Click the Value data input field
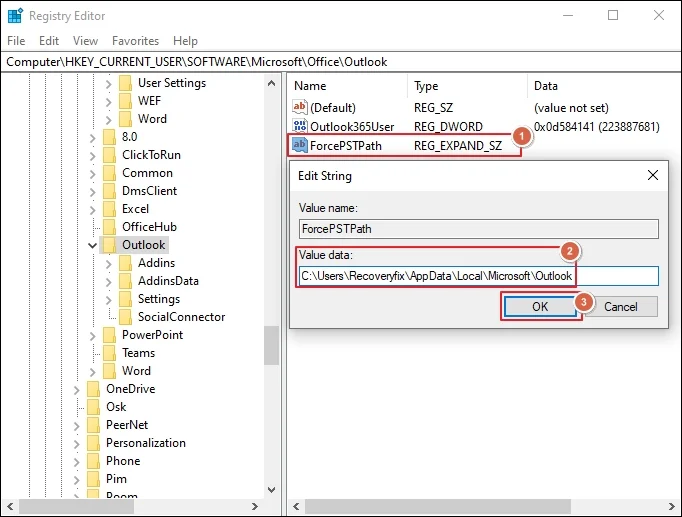Image resolution: width=682 pixels, height=517 pixels. (x=479, y=276)
